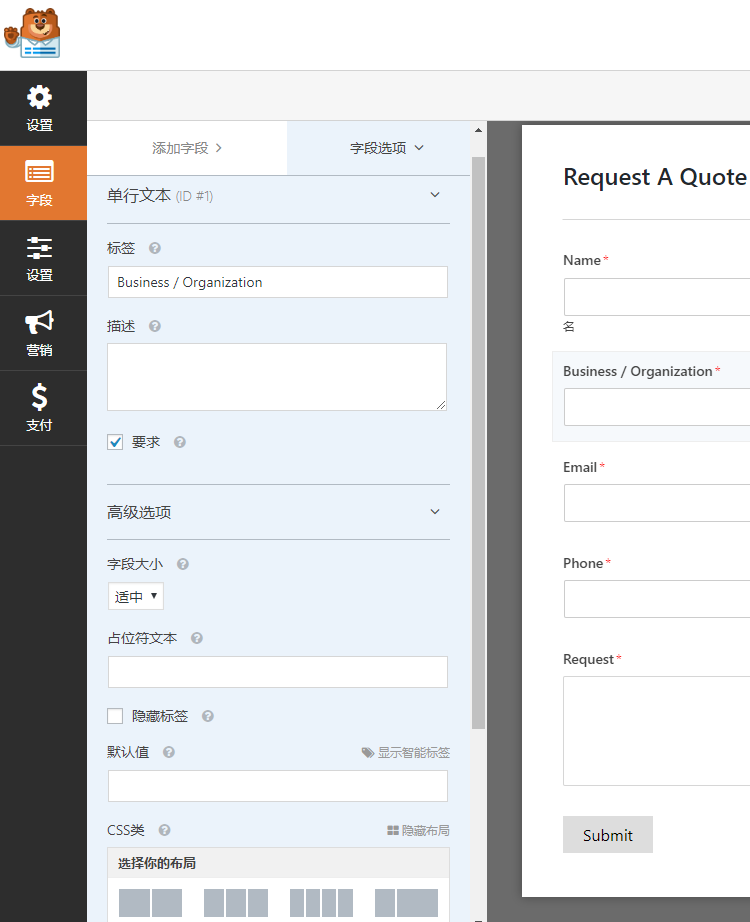Collapse the 单行文本 section chevron
Image resolution: width=750 pixels, height=922 pixels.
[435, 195]
